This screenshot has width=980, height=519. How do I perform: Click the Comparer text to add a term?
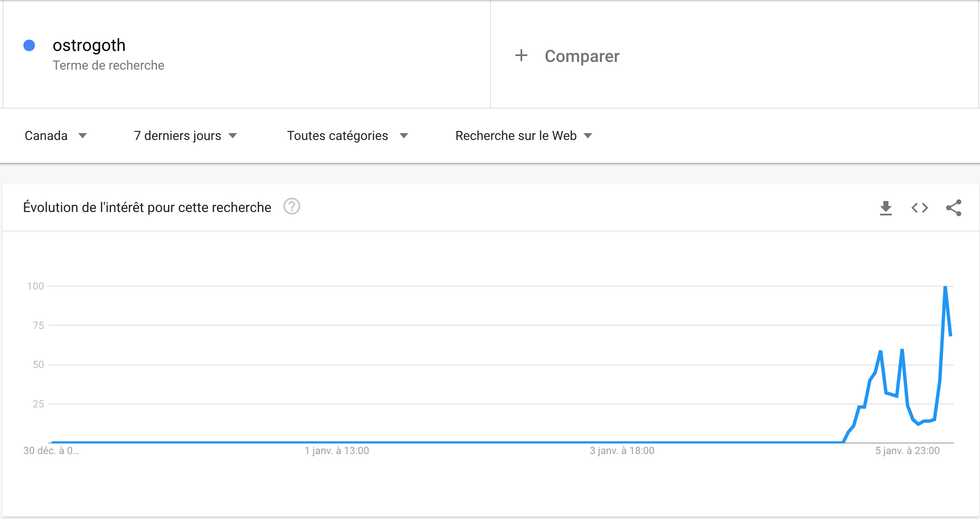coord(582,57)
